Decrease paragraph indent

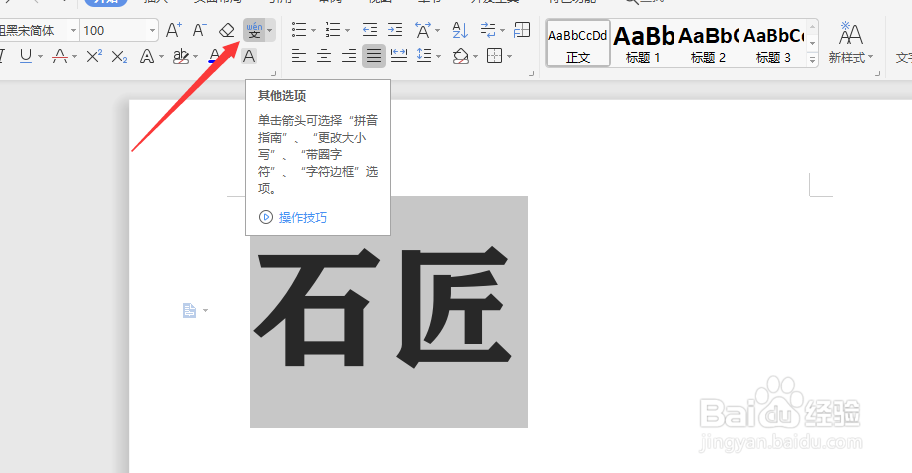tap(369, 30)
